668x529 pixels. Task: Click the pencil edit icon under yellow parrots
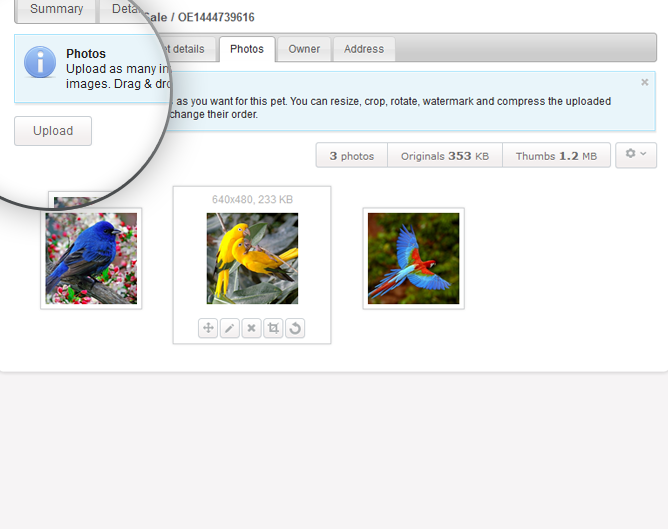pos(230,328)
